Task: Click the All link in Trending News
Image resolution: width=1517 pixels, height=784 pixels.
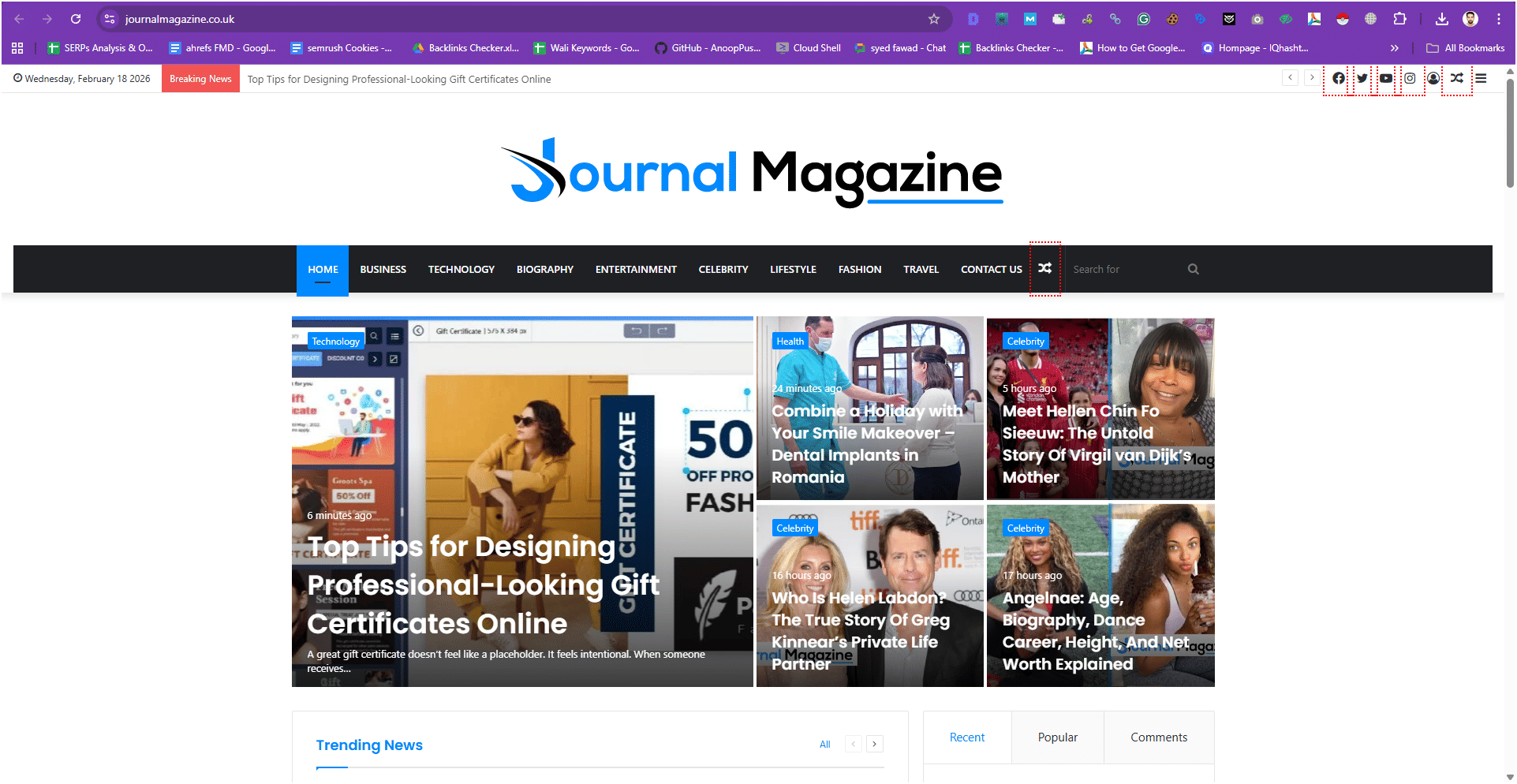Action: tap(824, 745)
